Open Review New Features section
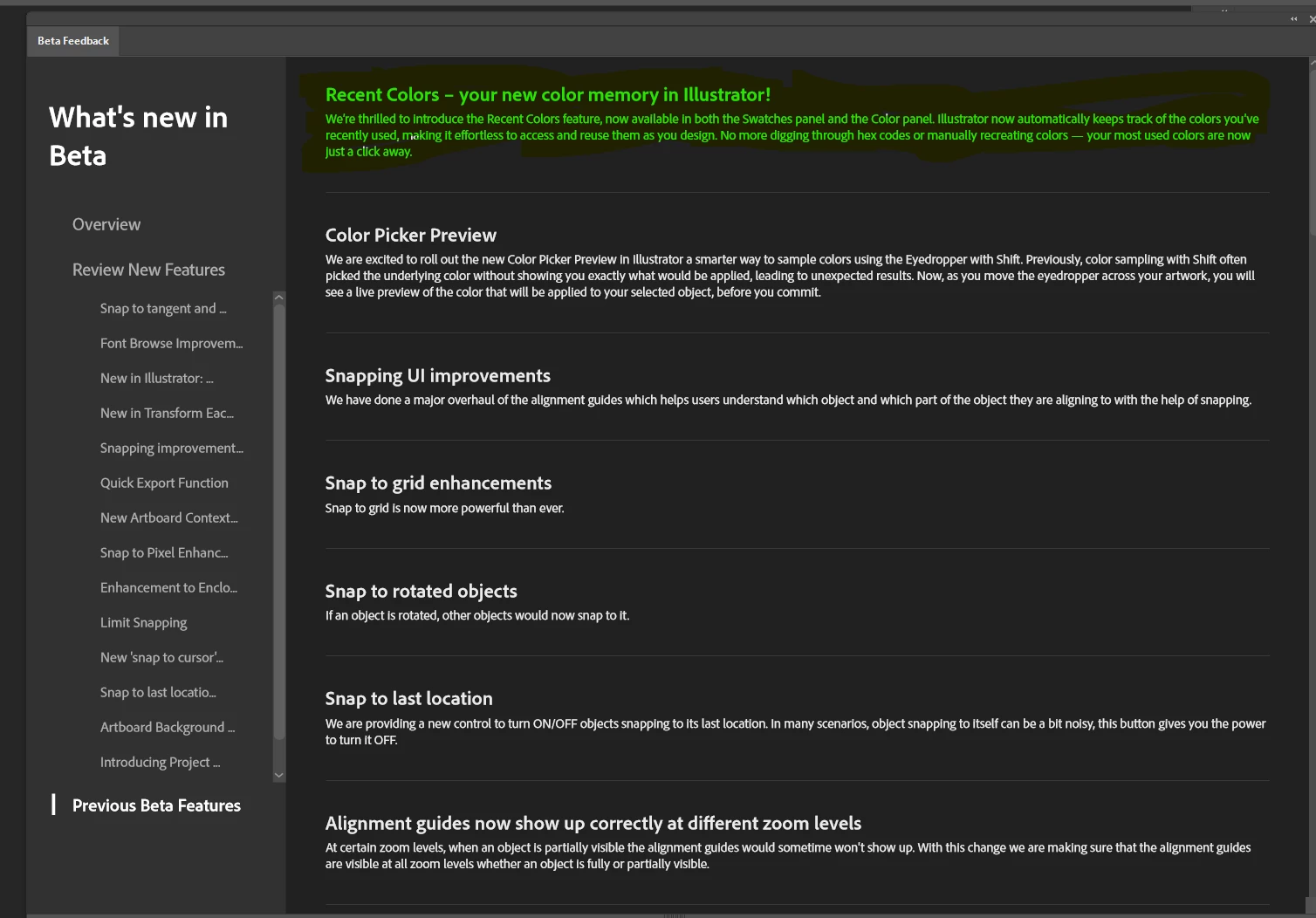This screenshot has height=918, width=1316. [148, 270]
